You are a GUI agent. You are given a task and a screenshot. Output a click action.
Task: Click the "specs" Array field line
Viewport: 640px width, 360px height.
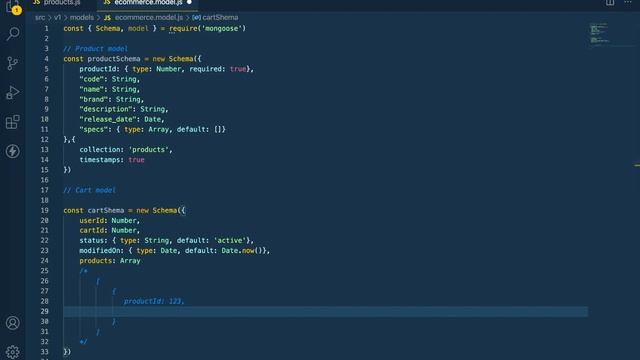pos(152,129)
